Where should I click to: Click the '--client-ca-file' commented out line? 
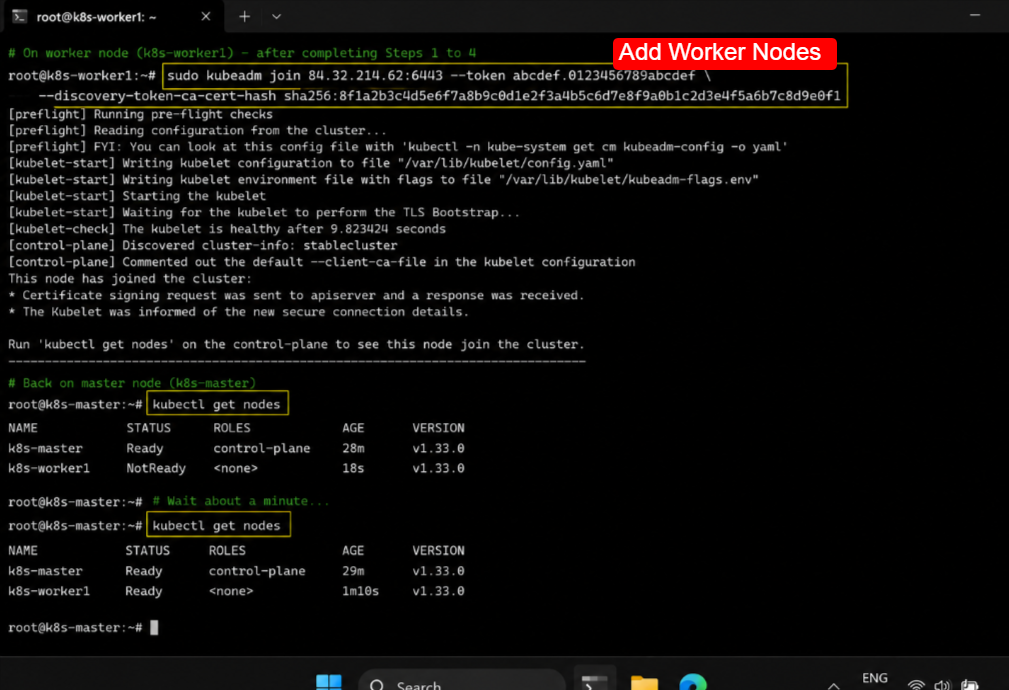click(x=322, y=262)
